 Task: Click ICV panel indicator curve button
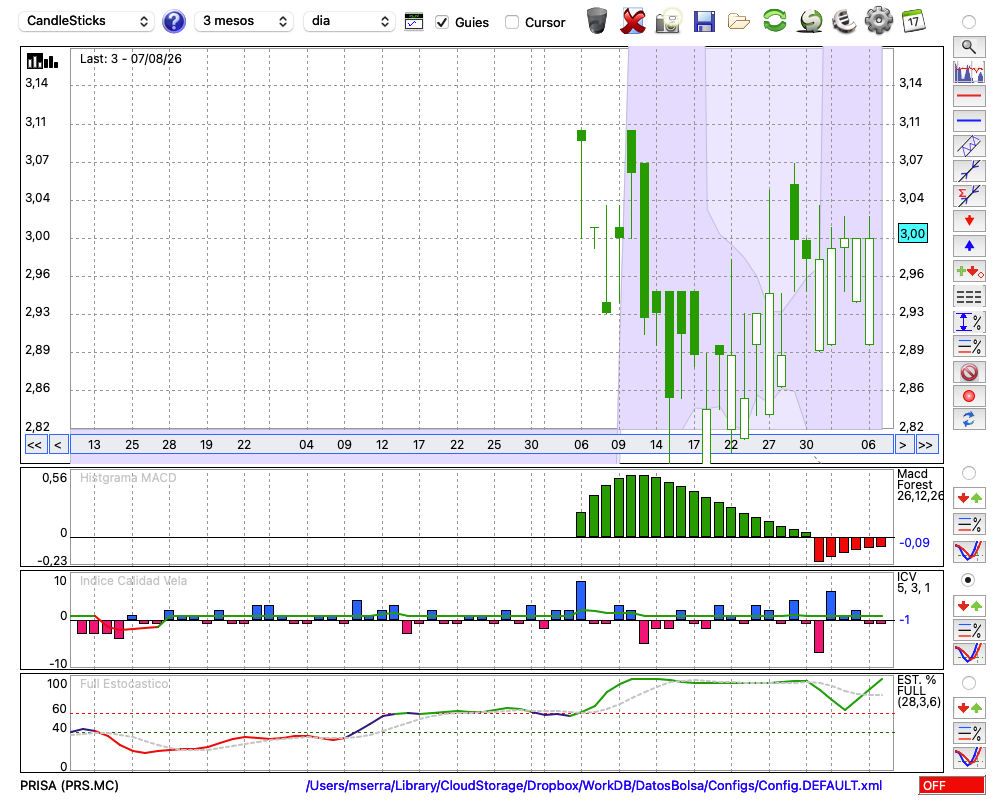click(969, 654)
